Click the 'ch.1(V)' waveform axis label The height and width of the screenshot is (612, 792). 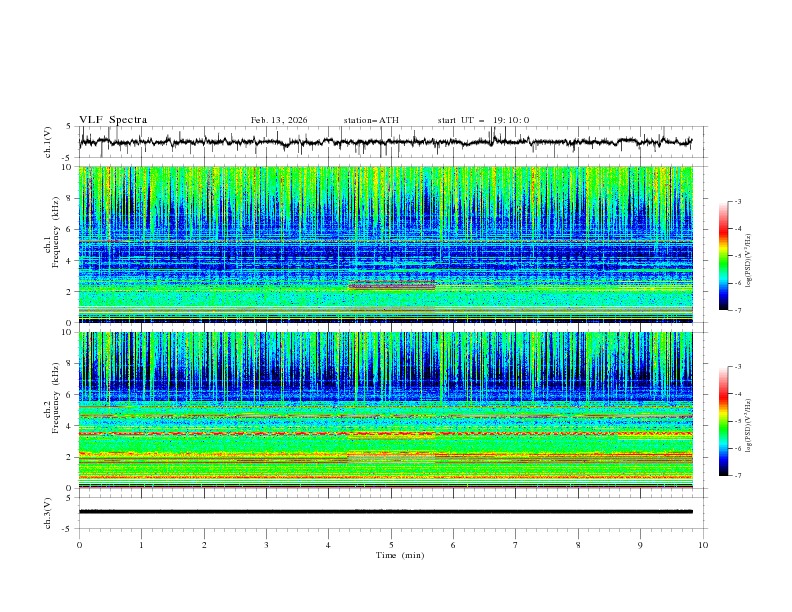[x=48, y=142]
